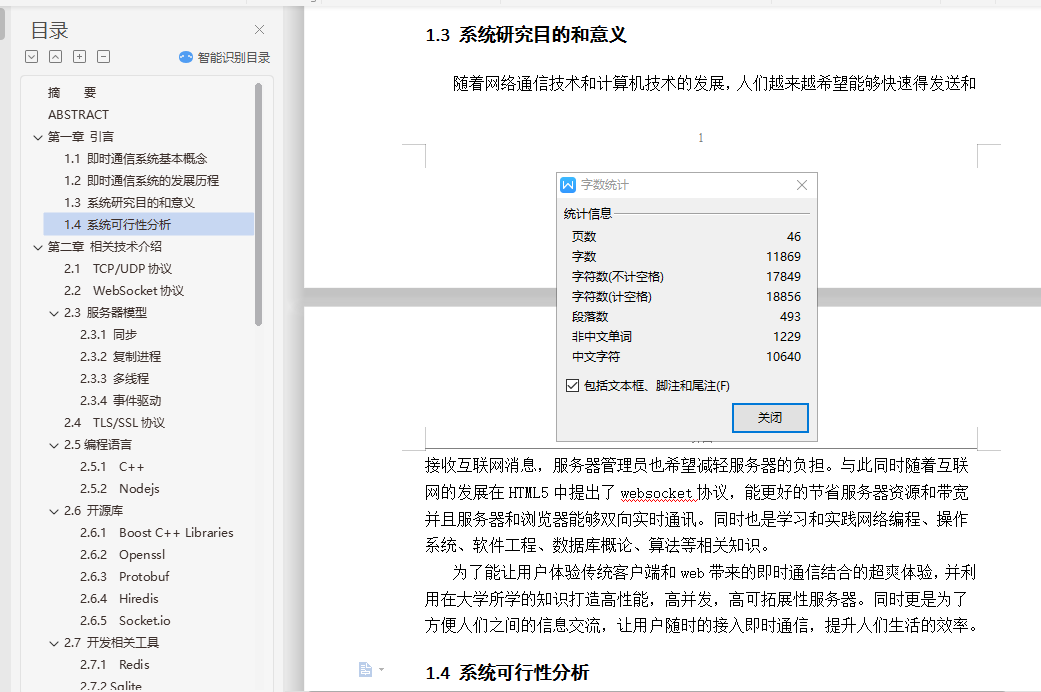Click the WPS icon in 字数统计 dialog title
This screenshot has width=1041, height=692.
pos(568,185)
